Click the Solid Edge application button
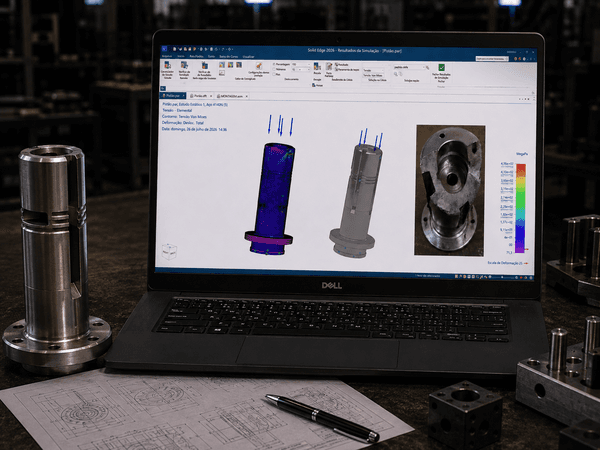600x450 pixels. coord(164,49)
